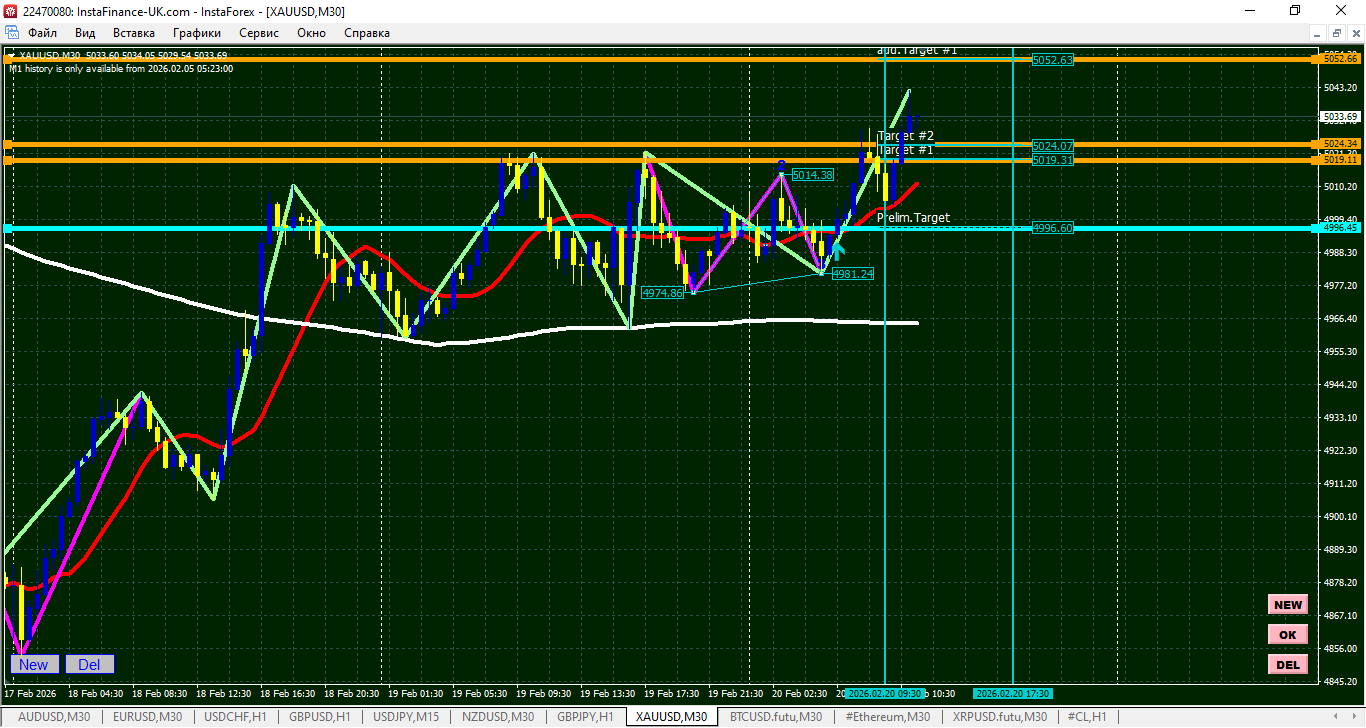
Task: Click the InstaForex app icon in title bar
Action: (11, 11)
